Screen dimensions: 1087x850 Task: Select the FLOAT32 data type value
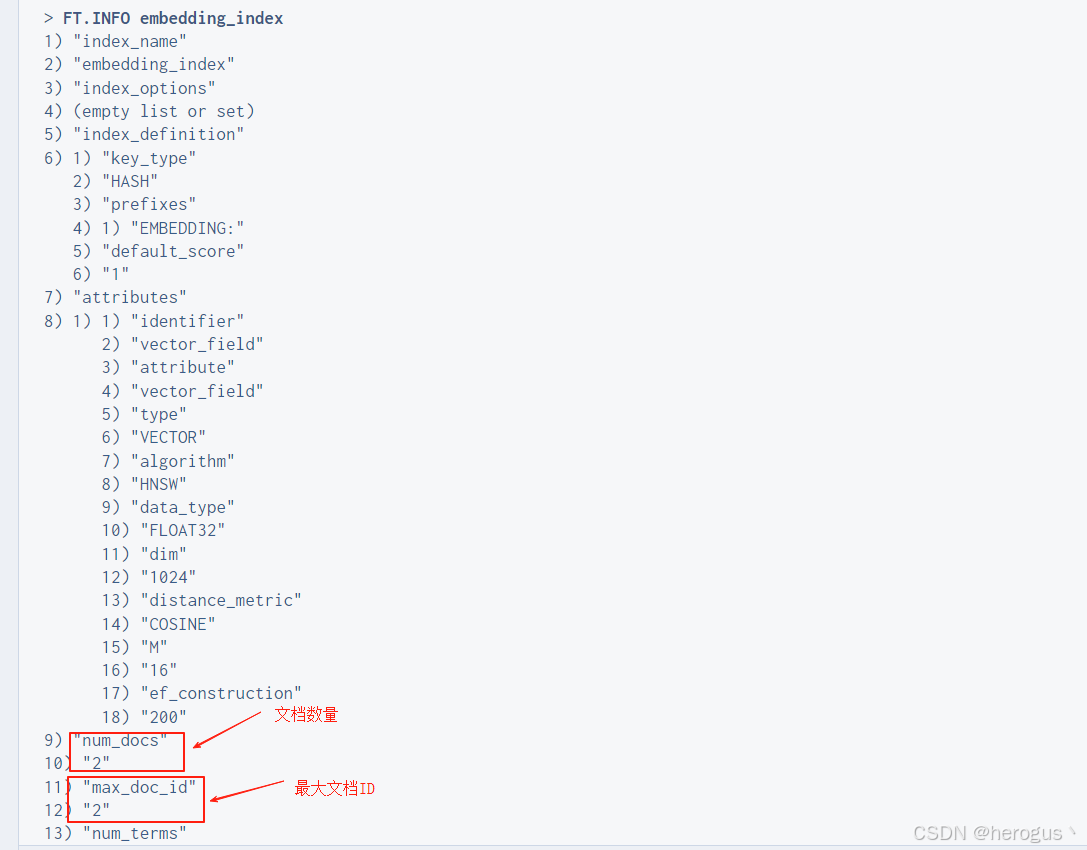[x=183, y=530]
